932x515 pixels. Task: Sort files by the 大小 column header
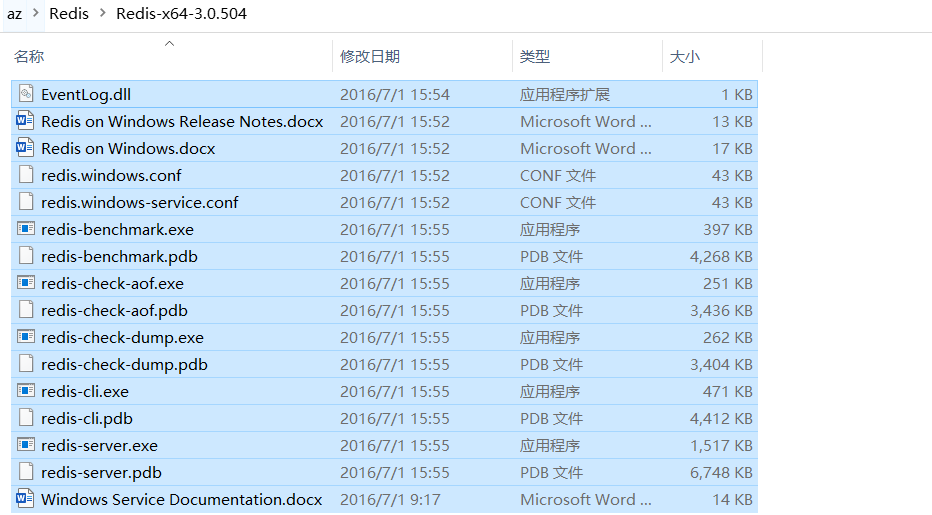[685, 56]
